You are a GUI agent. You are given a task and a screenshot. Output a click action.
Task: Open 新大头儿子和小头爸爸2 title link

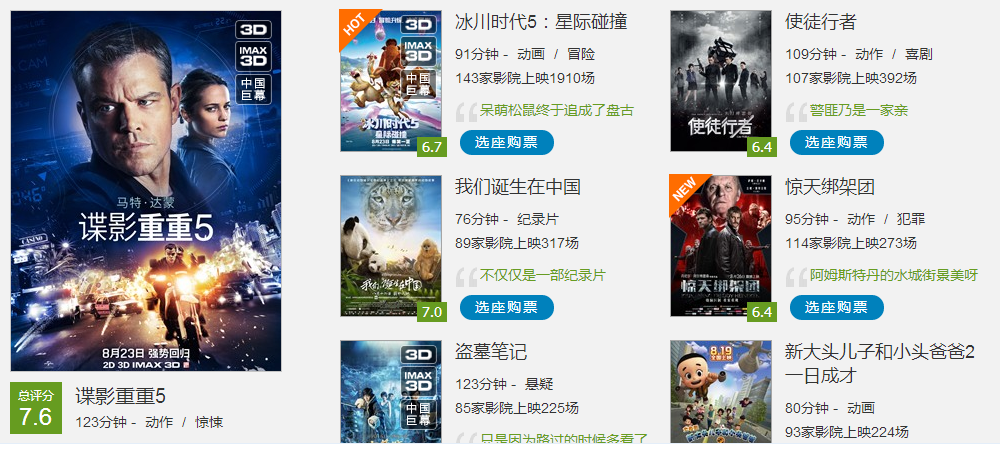879,363
